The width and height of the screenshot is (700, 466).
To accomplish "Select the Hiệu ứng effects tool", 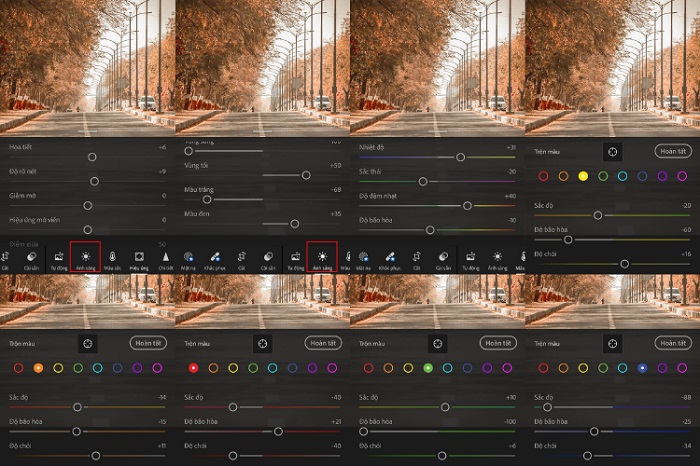I will (139, 257).
